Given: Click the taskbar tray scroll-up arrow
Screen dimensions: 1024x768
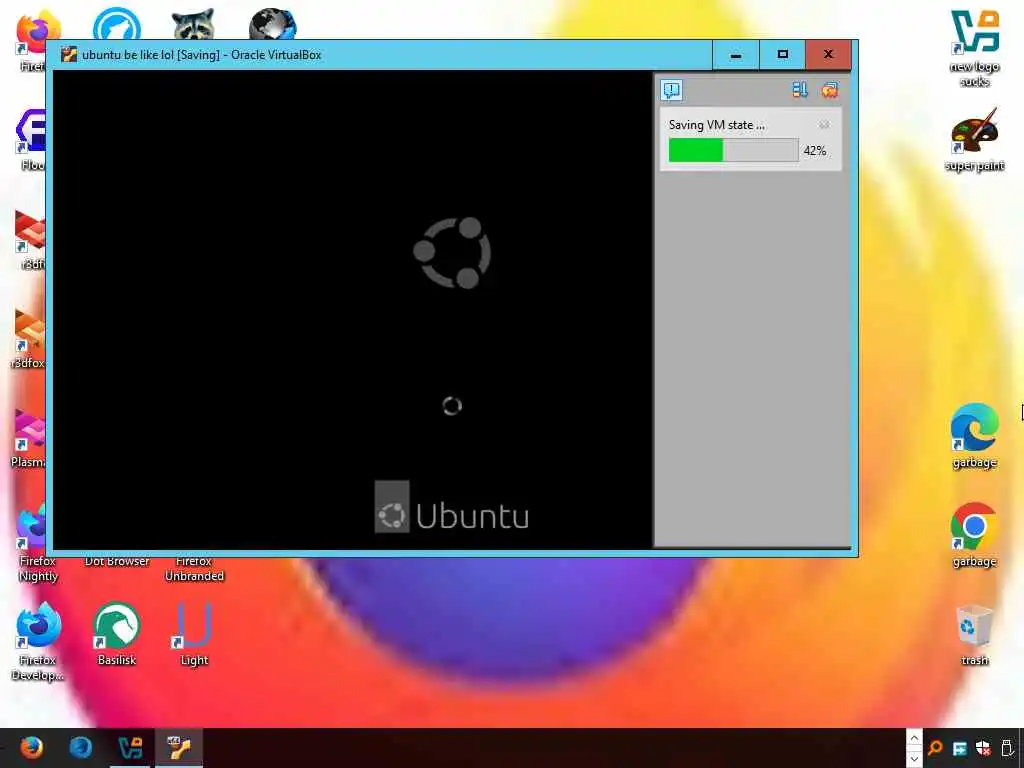Looking at the screenshot, I should click(914, 738).
